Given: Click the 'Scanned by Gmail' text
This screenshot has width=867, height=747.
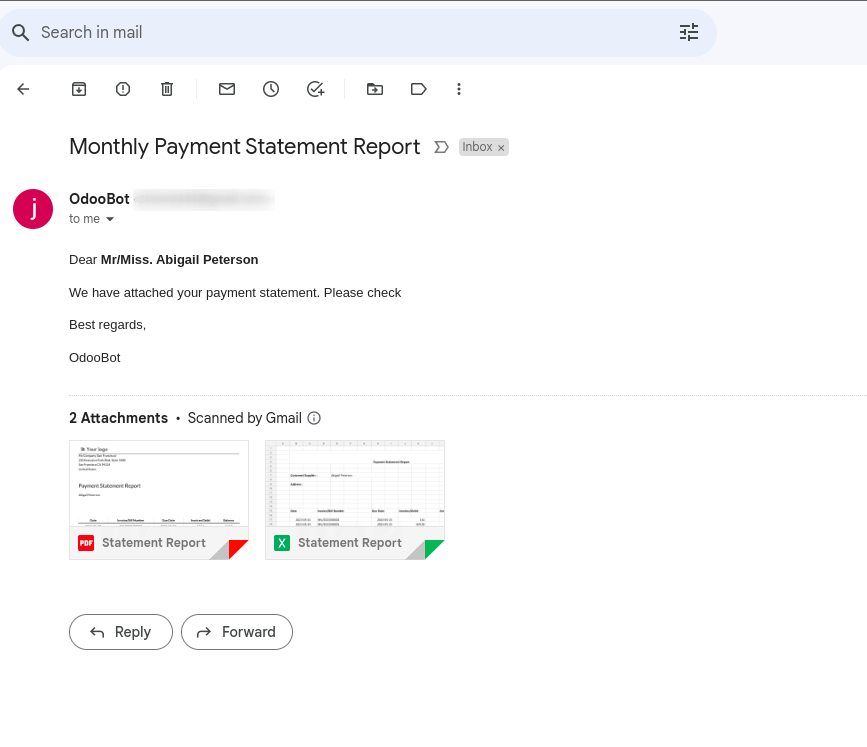Looking at the screenshot, I should tap(244, 418).
